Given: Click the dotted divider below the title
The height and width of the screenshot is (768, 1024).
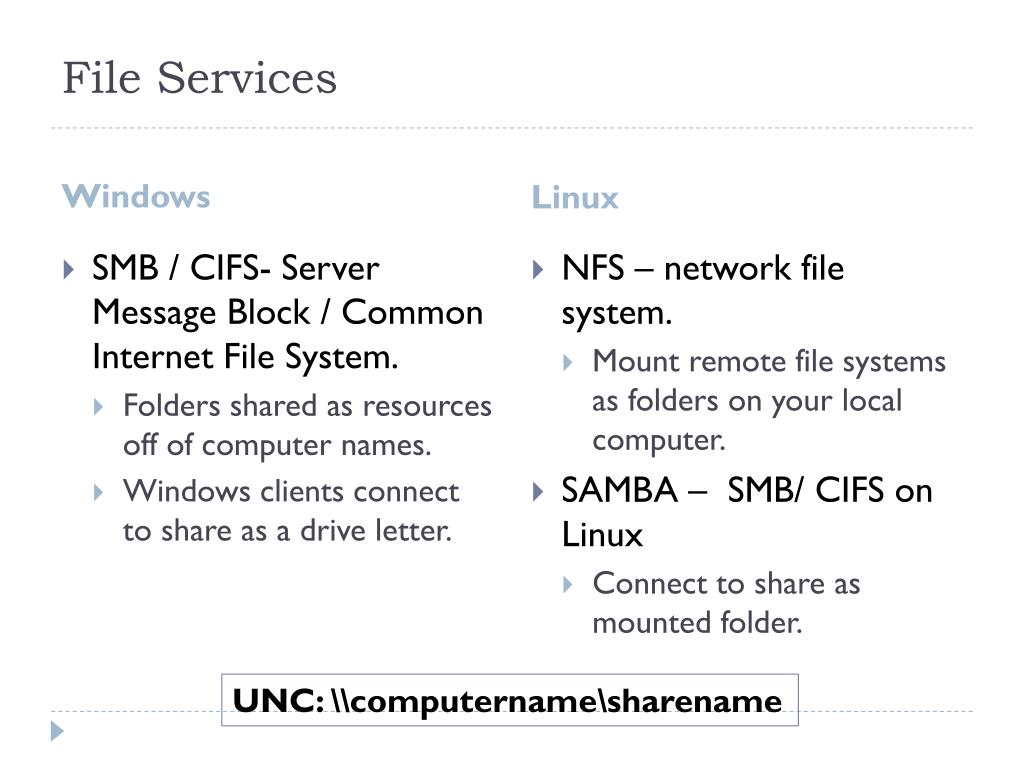Looking at the screenshot, I should [x=511, y=128].
